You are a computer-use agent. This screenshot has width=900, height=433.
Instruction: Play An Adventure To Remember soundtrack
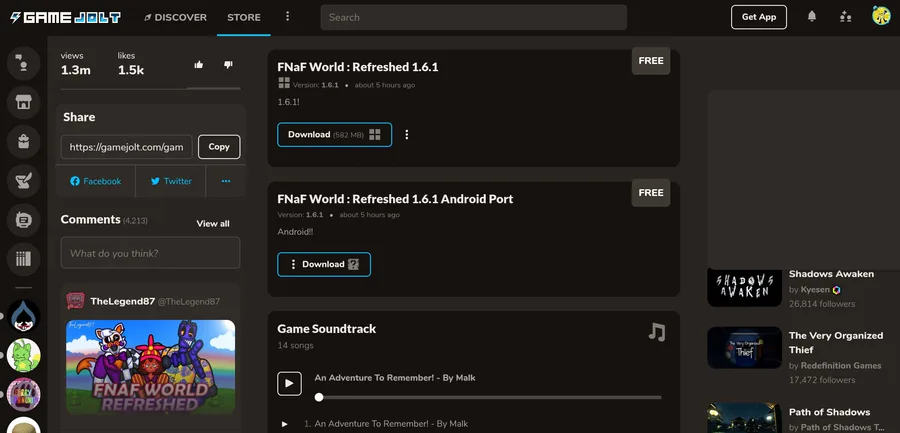click(x=289, y=383)
